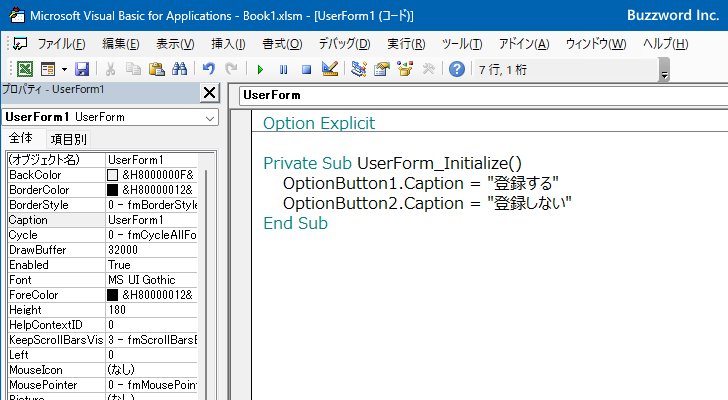Image resolution: width=728 pixels, height=400 pixels.
Task: Open the ファイル(F) menu
Action: click(61, 44)
